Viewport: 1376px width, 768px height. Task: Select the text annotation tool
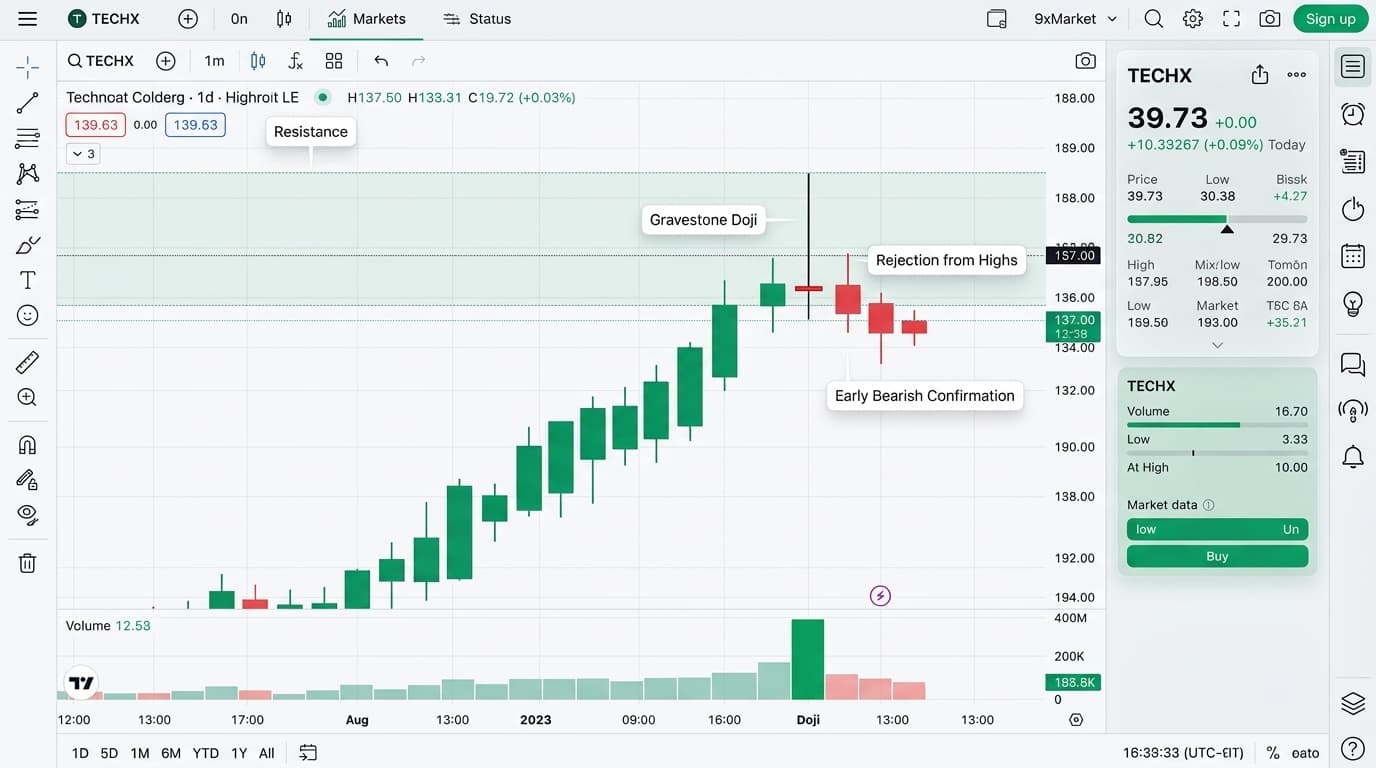[28, 280]
